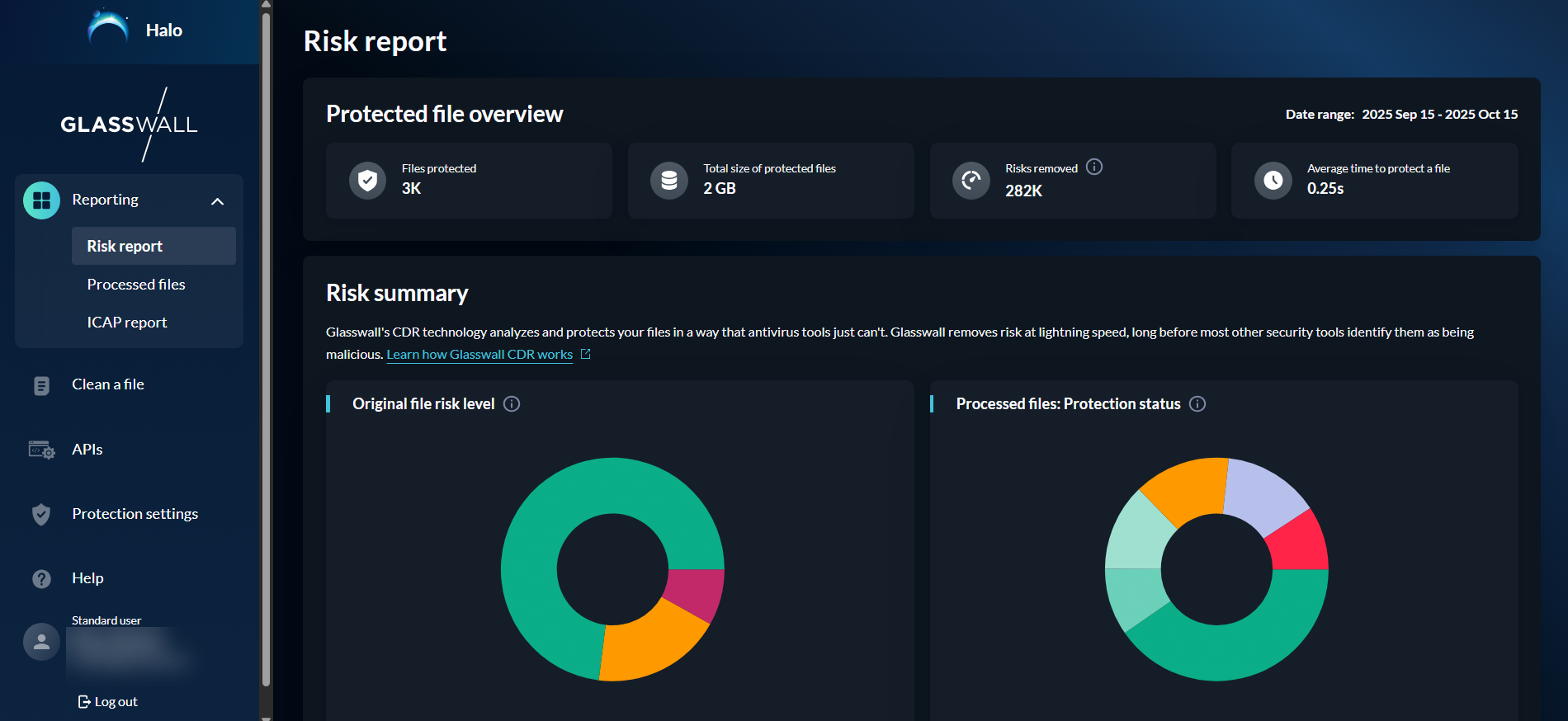Log out of Halo
The height and width of the screenshot is (721, 1568).
tap(108, 702)
